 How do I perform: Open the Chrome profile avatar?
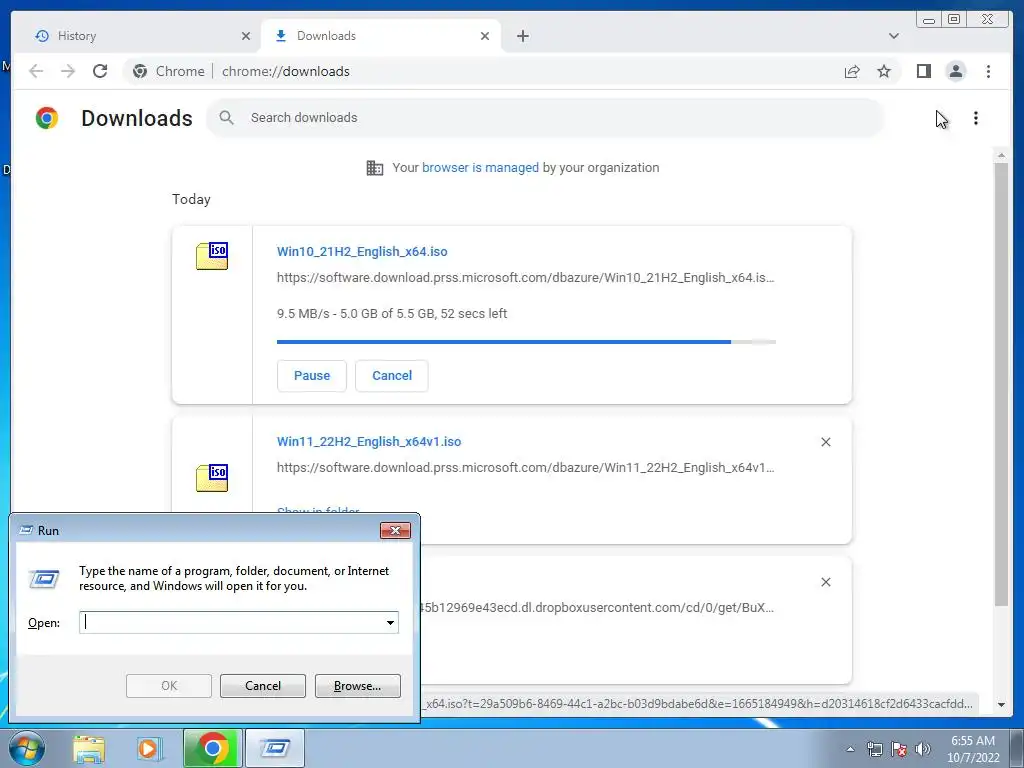(955, 71)
